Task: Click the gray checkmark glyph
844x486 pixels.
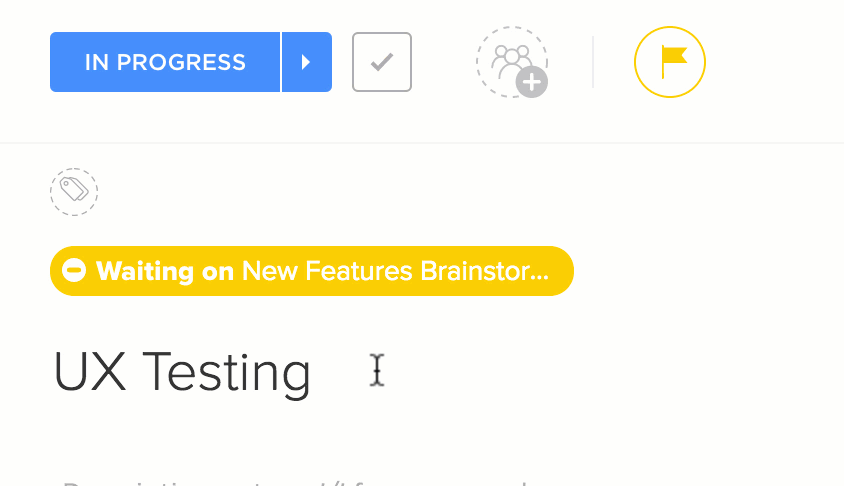Action: click(382, 62)
